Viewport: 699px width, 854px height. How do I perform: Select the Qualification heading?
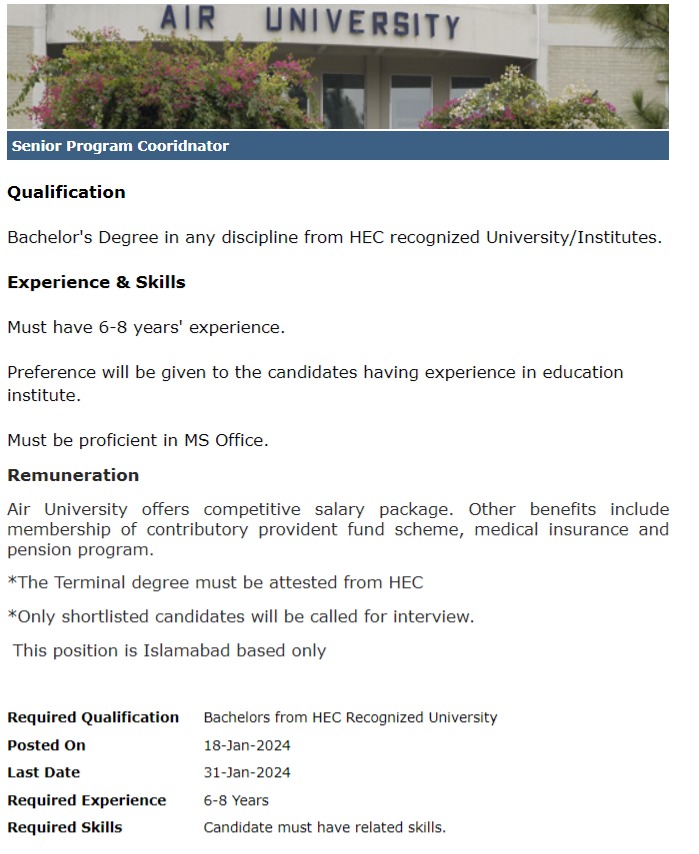tap(66, 192)
